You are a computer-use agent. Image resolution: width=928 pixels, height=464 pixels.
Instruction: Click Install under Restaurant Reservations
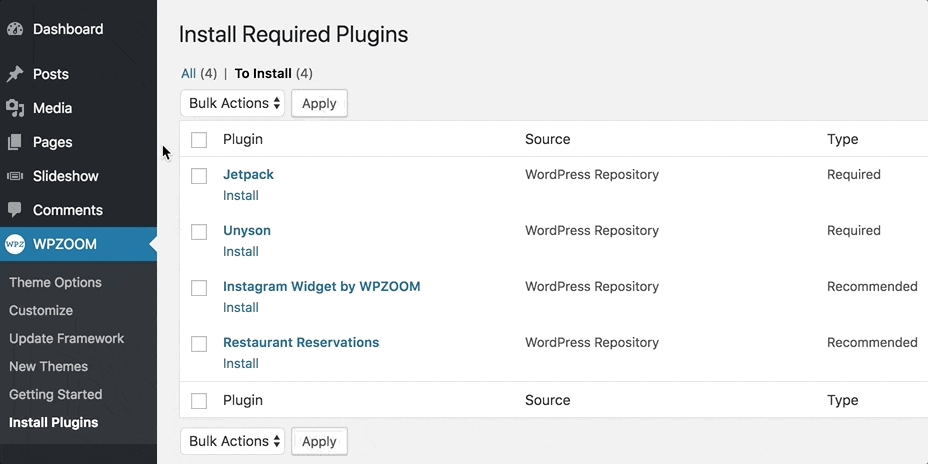pyautogui.click(x=240, y=363)
